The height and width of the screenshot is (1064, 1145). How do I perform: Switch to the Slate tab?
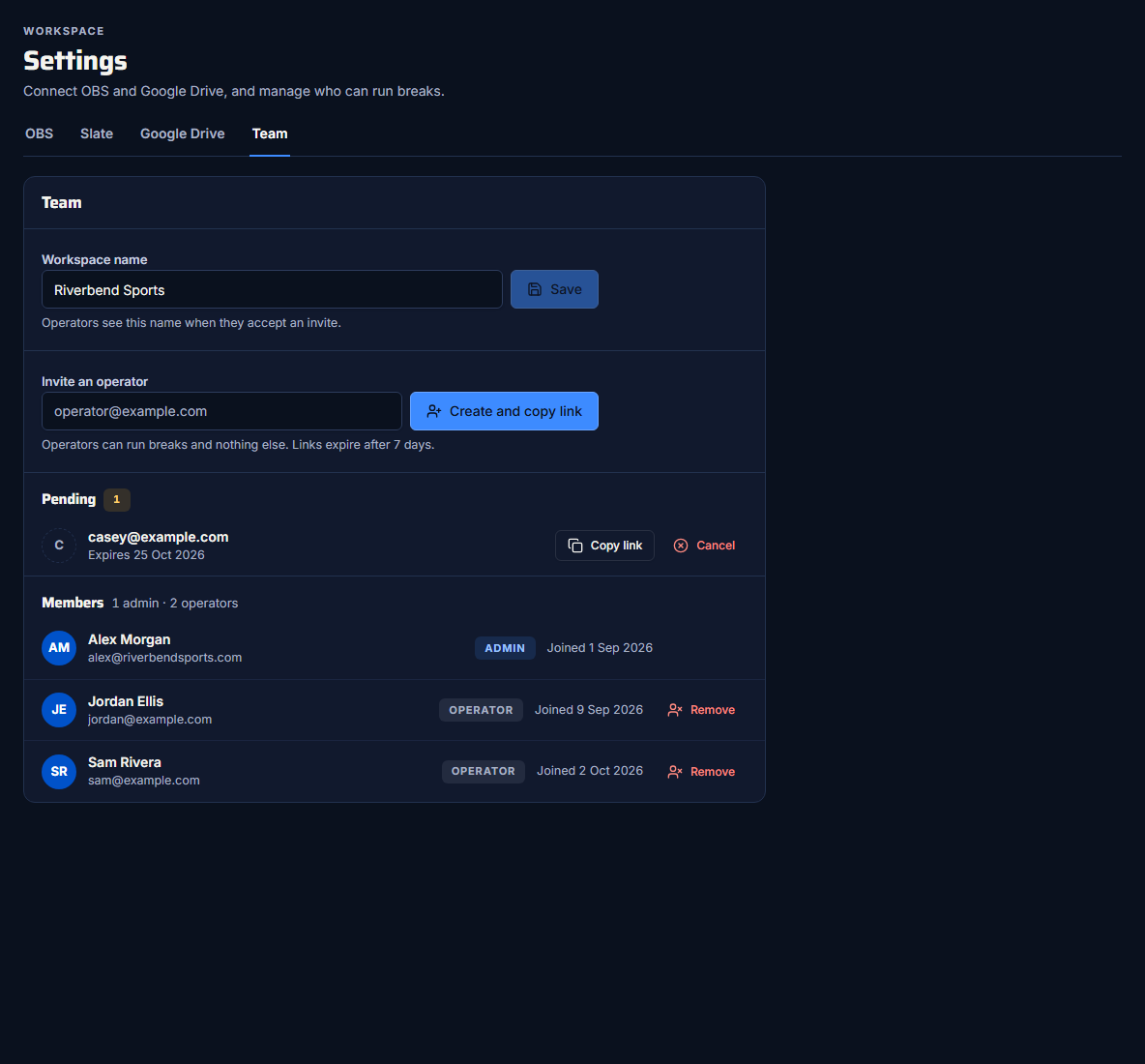click(97, 133)
